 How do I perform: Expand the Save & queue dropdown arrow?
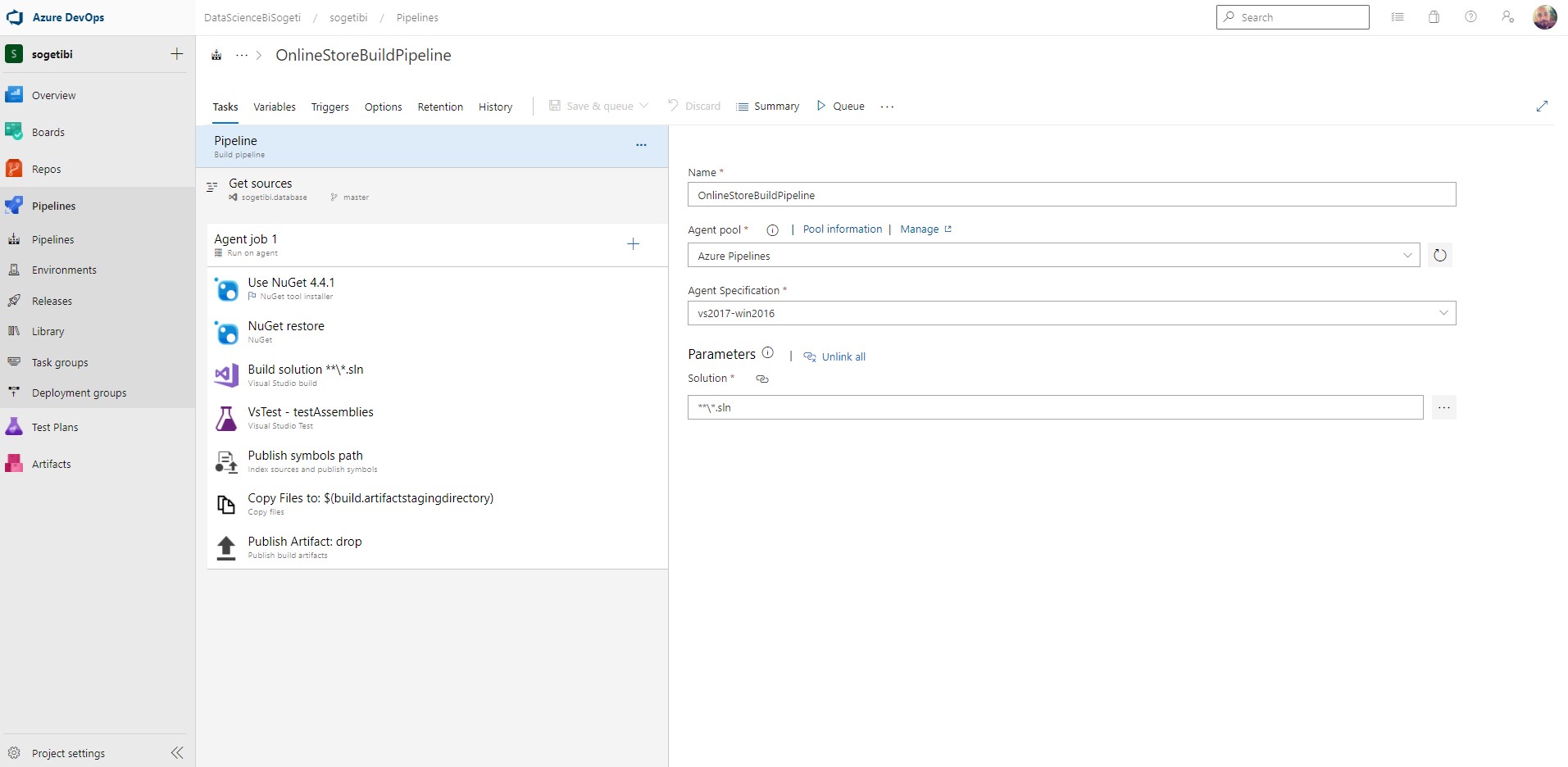point(644,106)
